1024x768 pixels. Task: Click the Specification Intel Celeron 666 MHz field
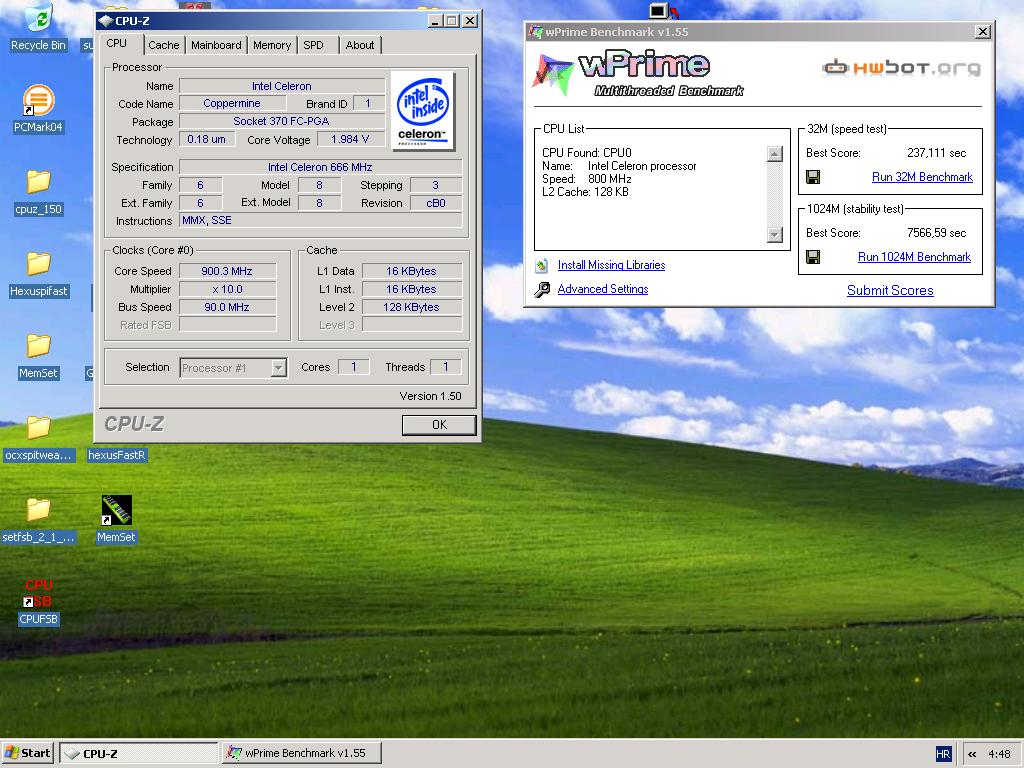tap(320, 167)
